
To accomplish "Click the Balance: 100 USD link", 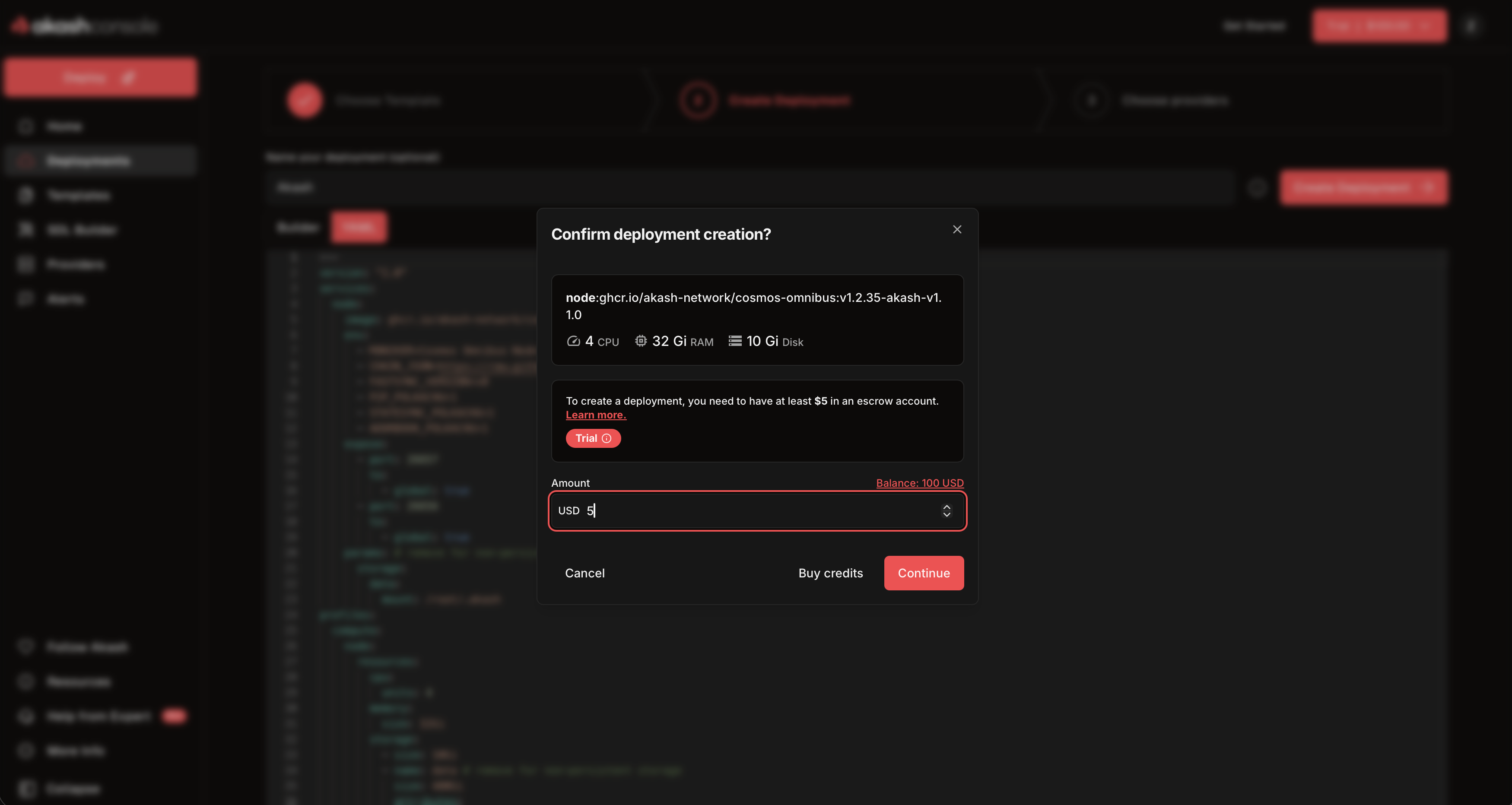I will [919, 483].
